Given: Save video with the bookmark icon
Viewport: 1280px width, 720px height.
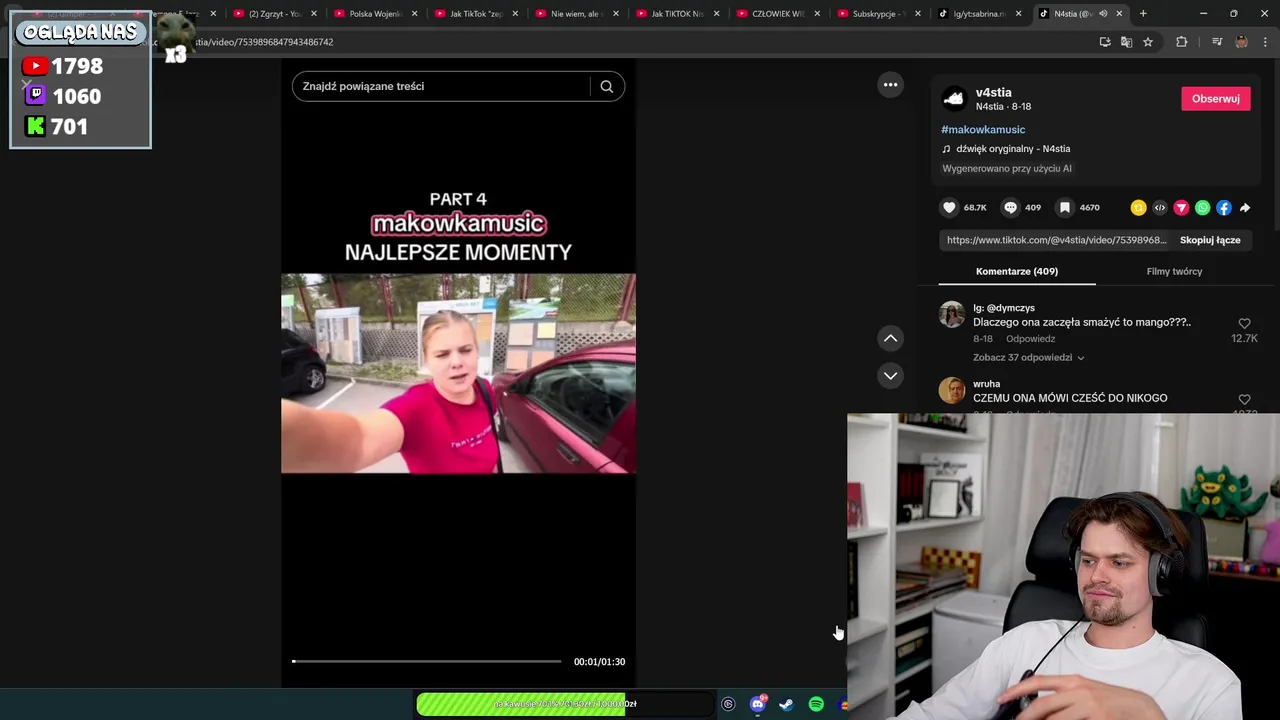Looking at the screenshot, I should click(x=1065, y=207).
